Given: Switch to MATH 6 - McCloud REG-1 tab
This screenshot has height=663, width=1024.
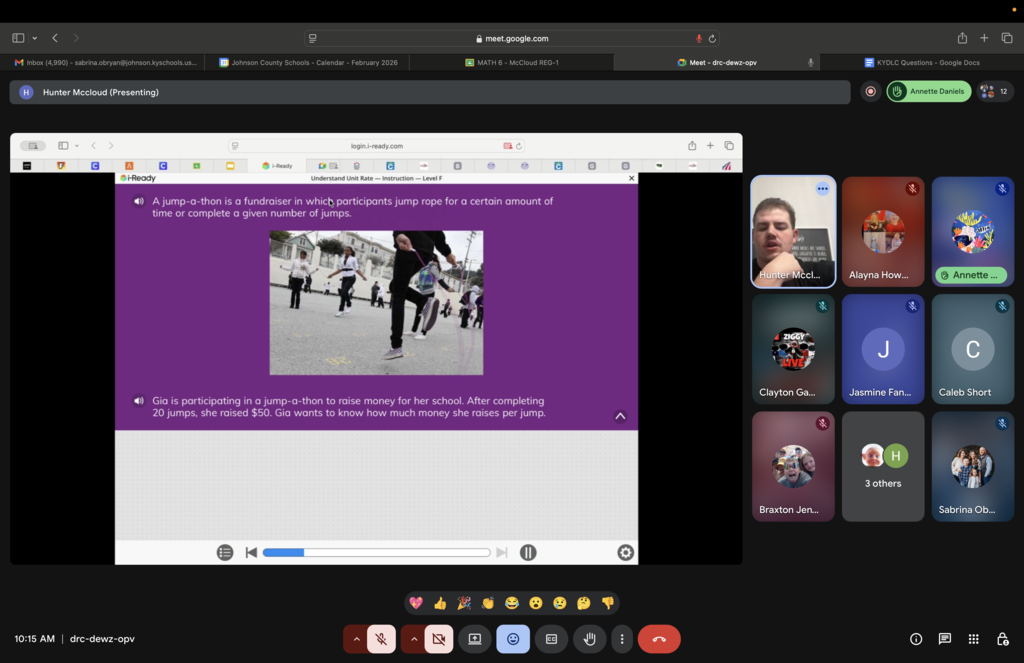Looking at the screenshot, I should 512,62.
